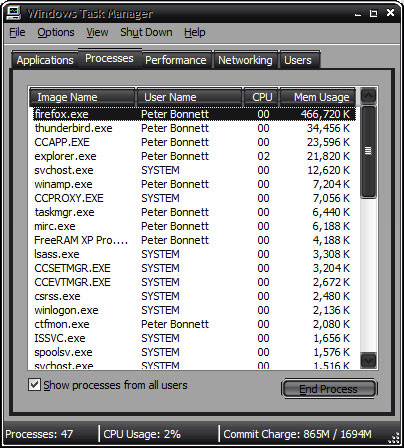This screenshot has height=448, width=404.
Task: Select the svchost.exe process using 12,620 K
Action: [x=194, y=170]
